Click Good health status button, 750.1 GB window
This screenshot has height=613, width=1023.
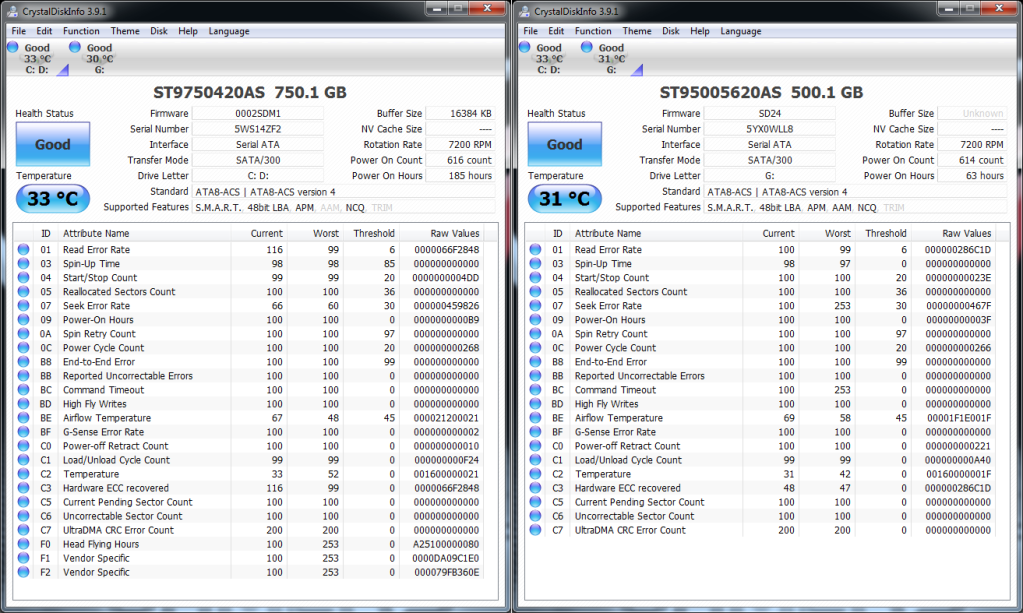[x=53, y=144]
